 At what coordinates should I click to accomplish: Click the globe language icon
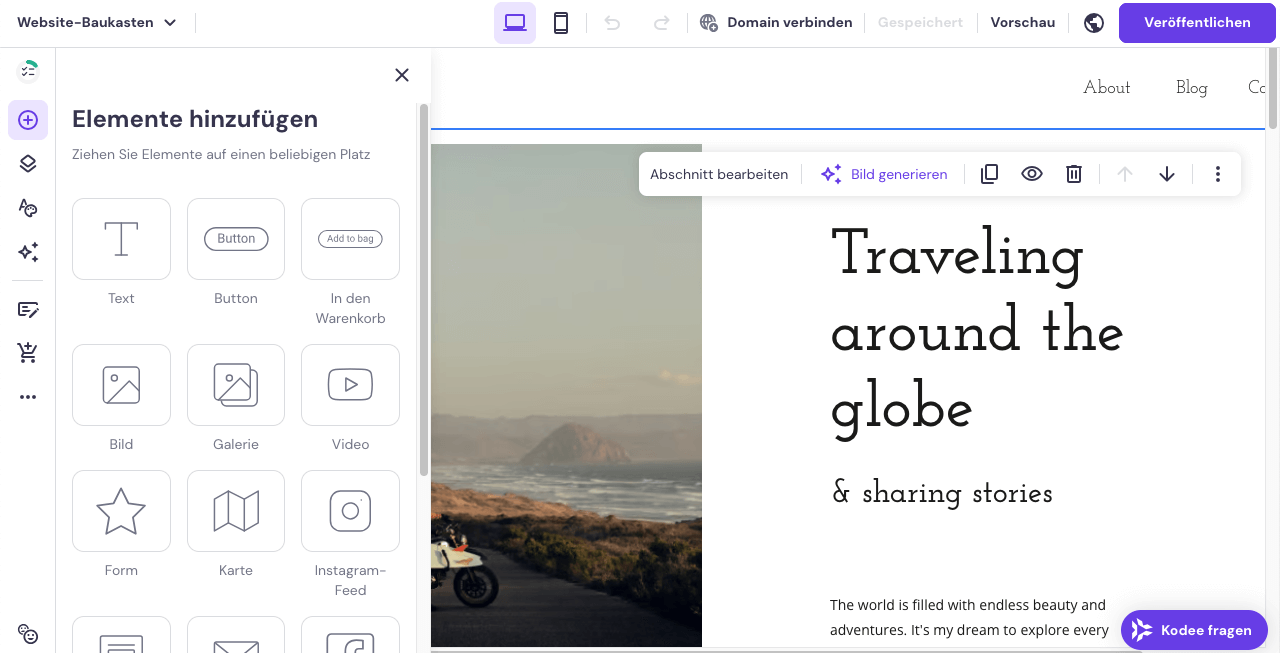pos(1094,22)
